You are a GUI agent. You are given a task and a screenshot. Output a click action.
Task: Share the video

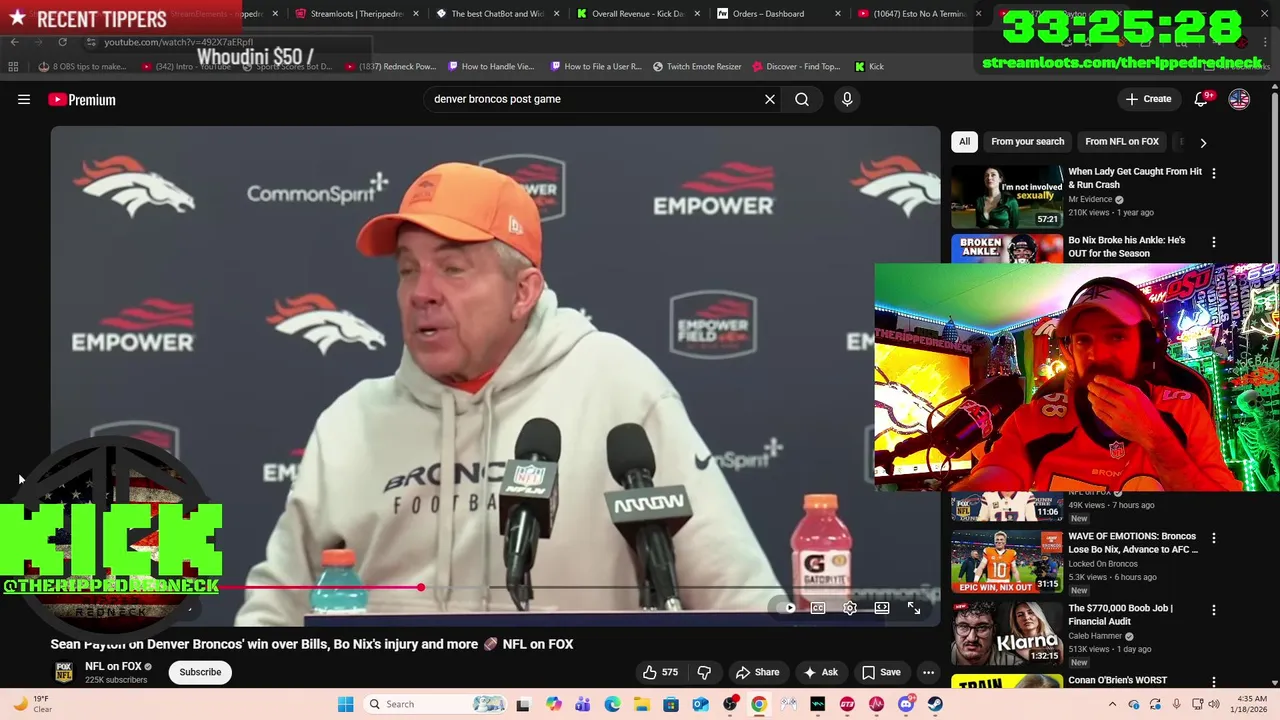pos(757,672)
